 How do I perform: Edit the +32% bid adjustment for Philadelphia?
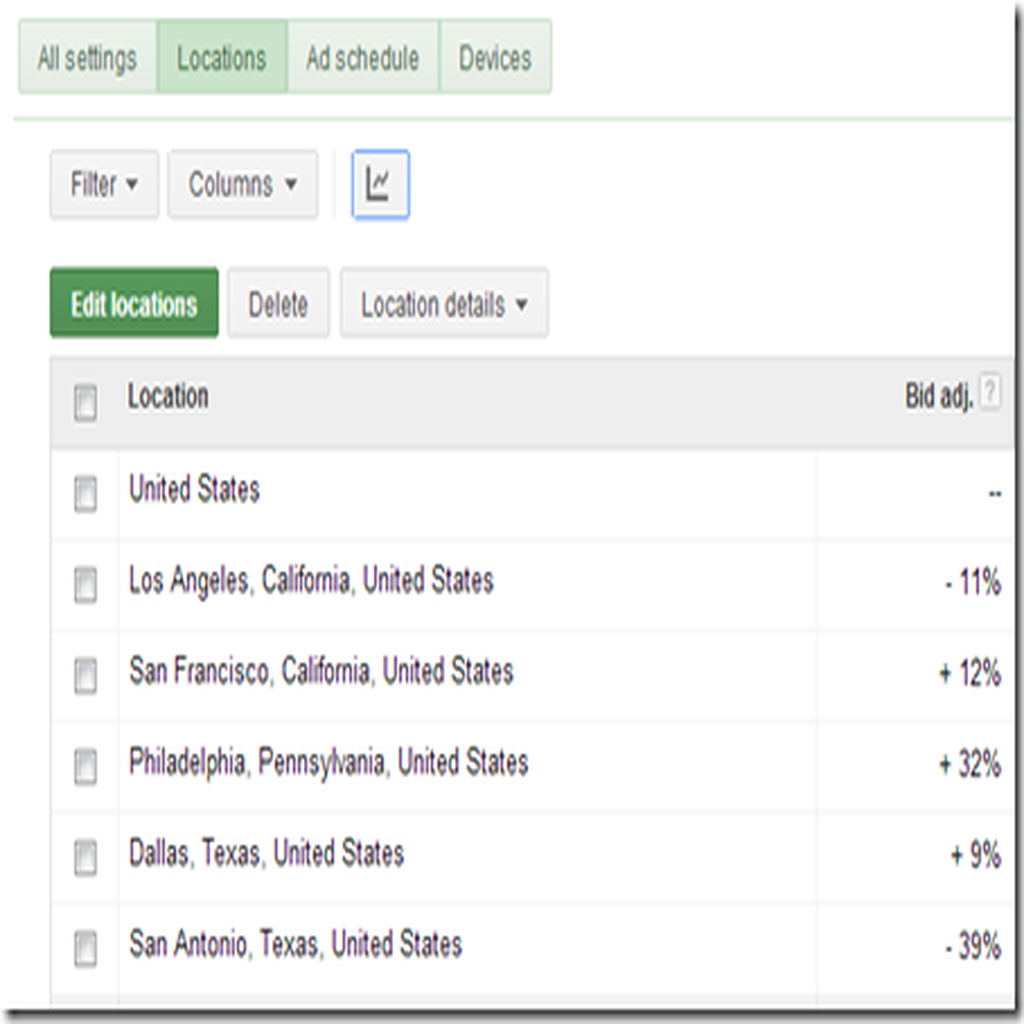[x=970, y=763]
